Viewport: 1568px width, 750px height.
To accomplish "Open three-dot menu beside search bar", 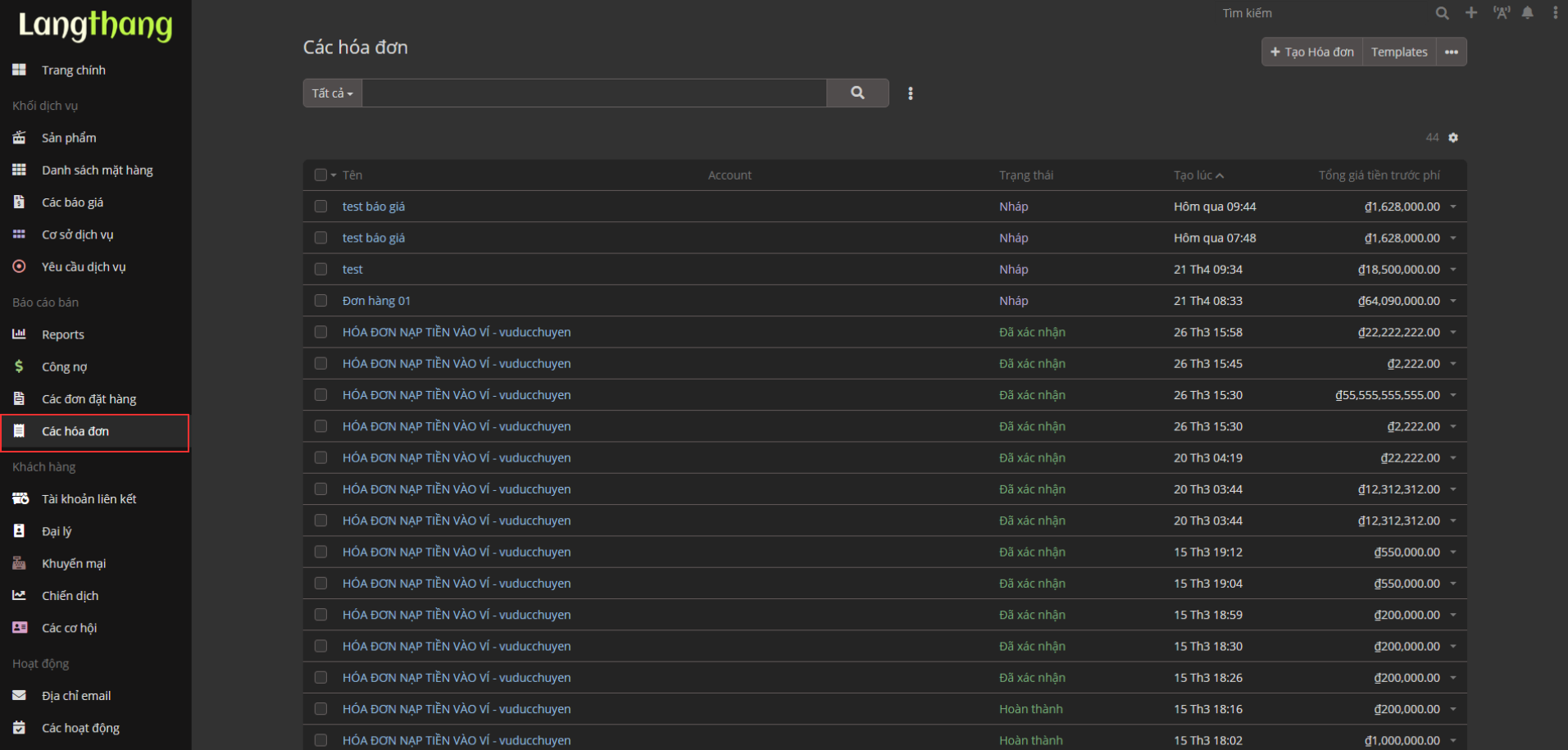I will click(910, 93).
